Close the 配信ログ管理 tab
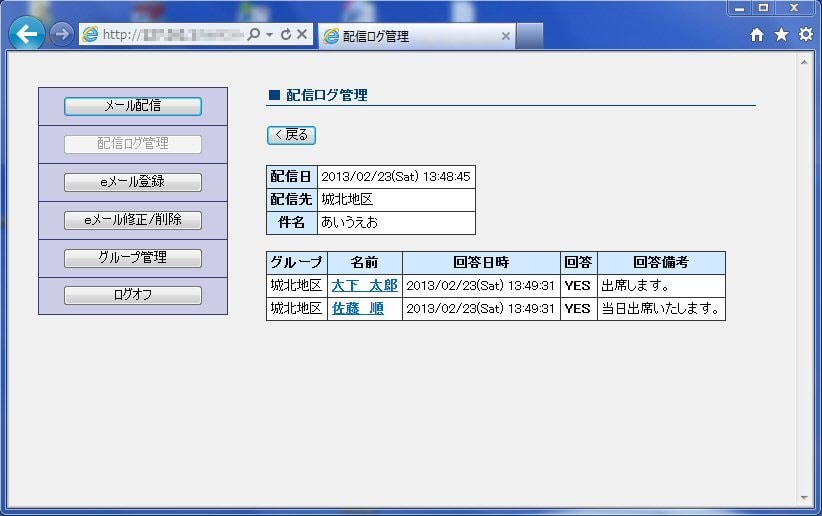822x516 pixels. pos(505,36)
